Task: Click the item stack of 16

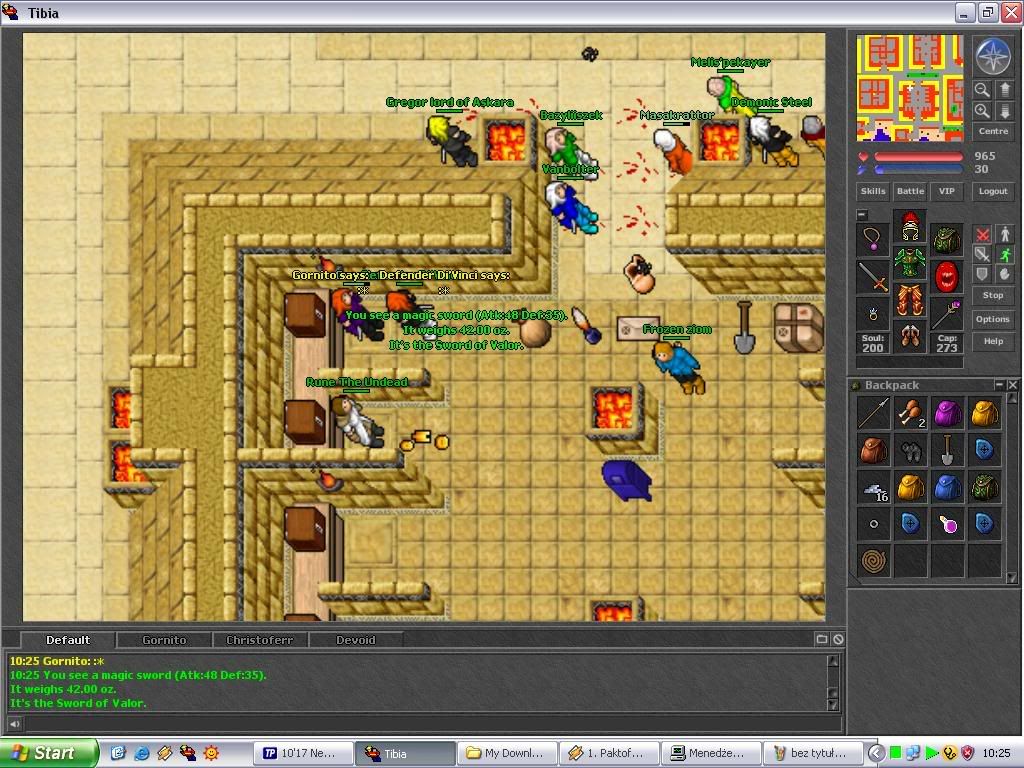Action: tap(873, 487)
